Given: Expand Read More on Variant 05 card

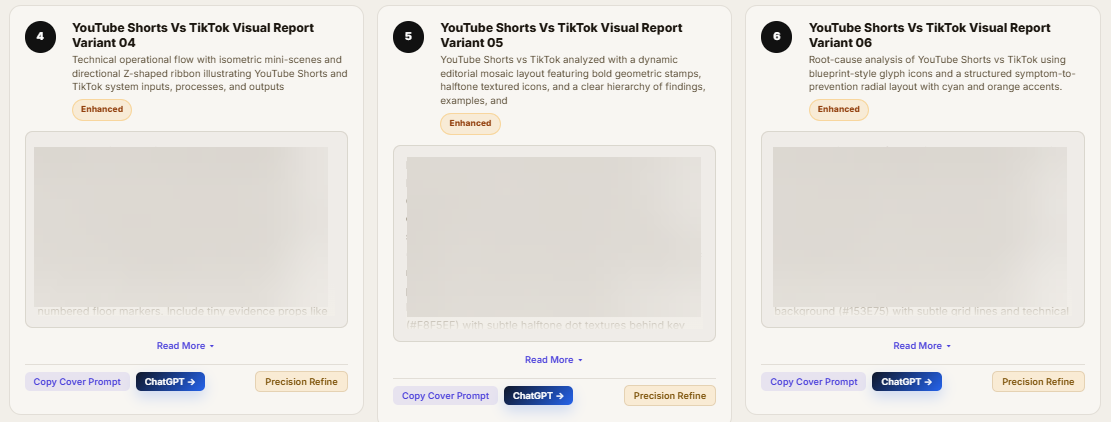Looking at the screenshot, I should 554,360.
